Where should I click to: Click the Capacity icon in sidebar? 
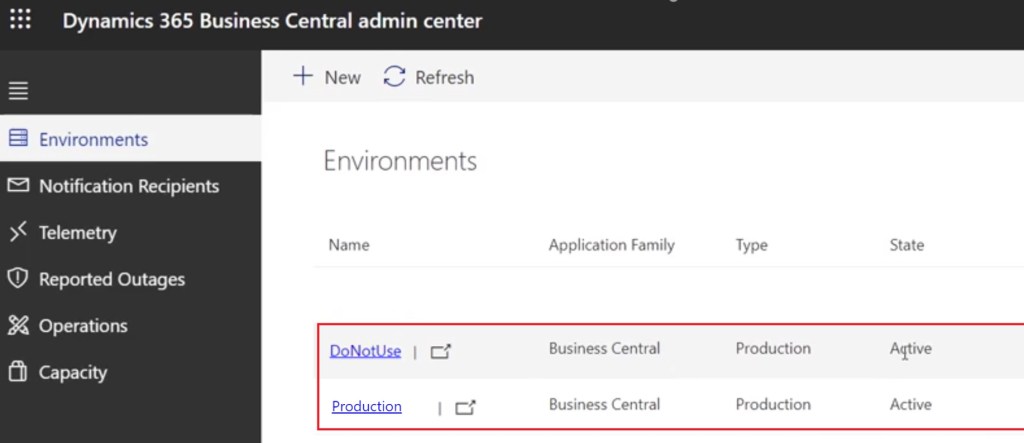point(18,372)
